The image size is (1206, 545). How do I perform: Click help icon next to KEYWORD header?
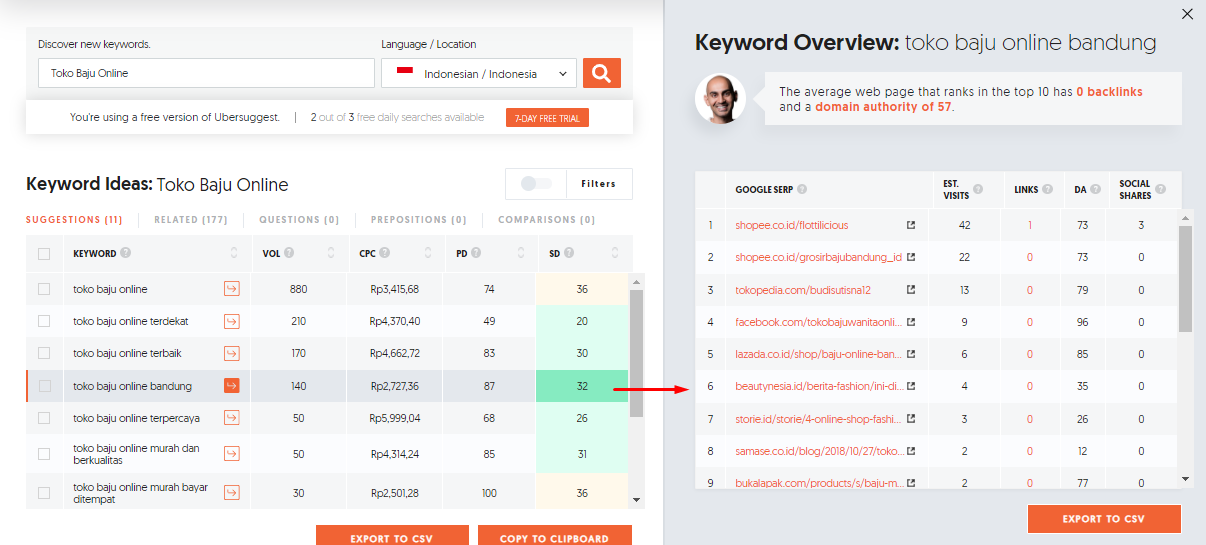coord(125,254)
